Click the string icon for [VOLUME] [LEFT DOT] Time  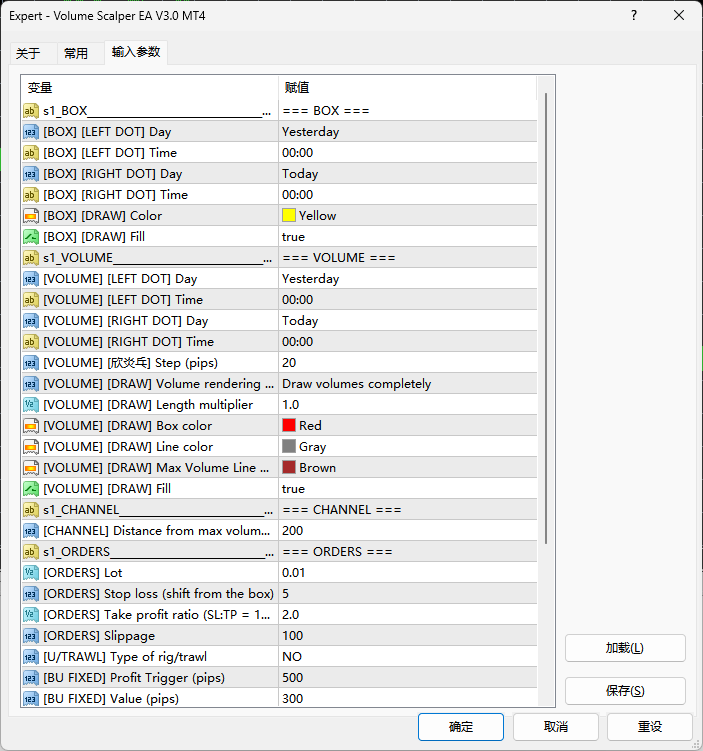point(31,300)
